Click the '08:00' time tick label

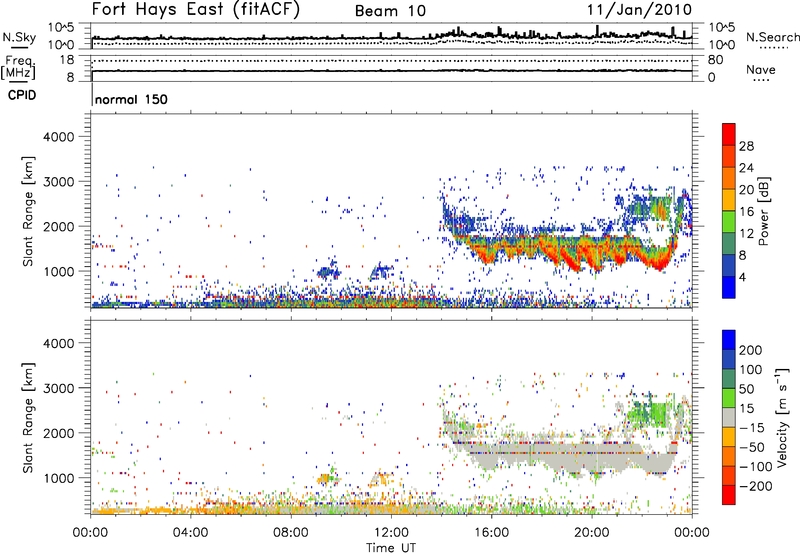click(x=291, y=533)
